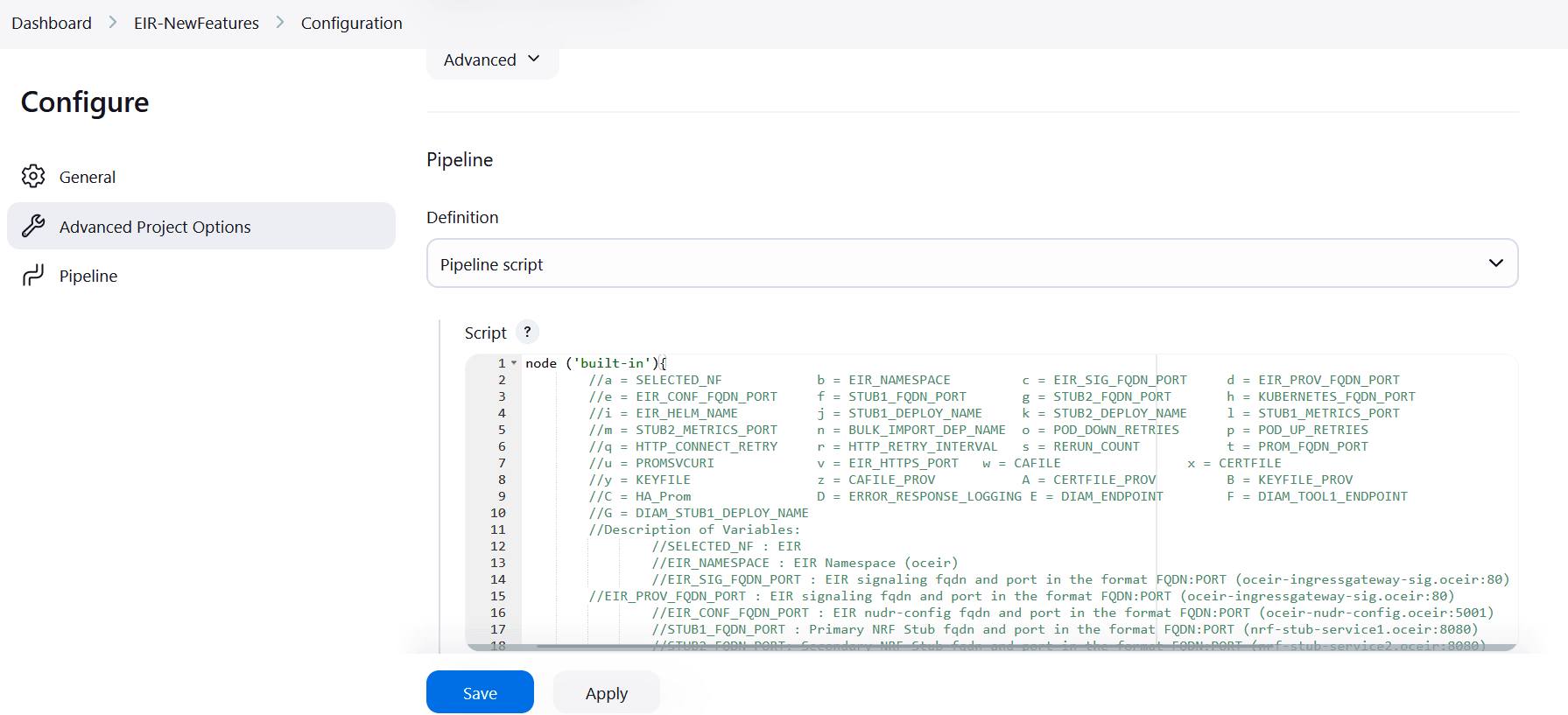Screen dimensions: 1568x715
Task: Click 'ERROR_RESPONSE_LOGGING' on line 9
Action: point(935,496)
